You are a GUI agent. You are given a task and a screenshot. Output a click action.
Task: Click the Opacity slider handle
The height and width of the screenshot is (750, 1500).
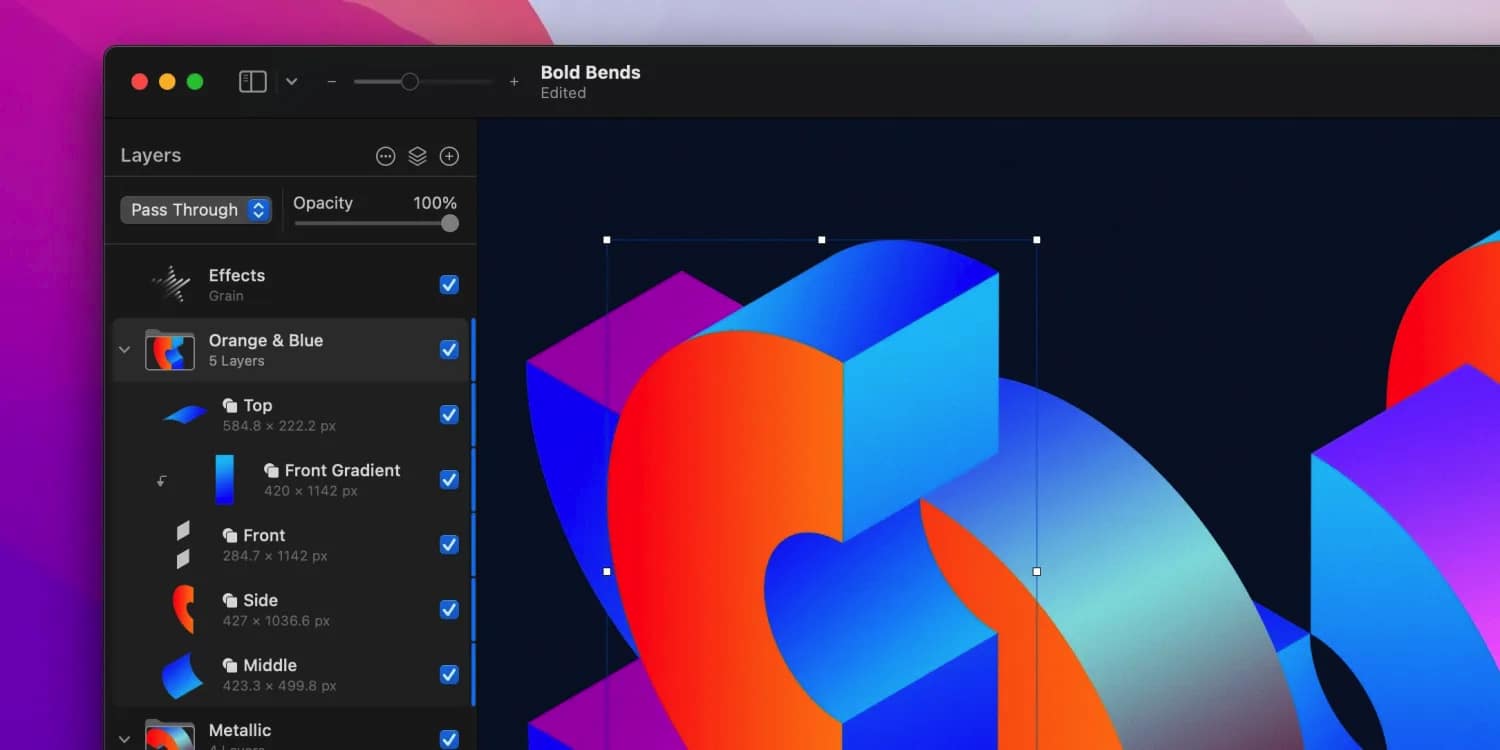click(450, 223)
